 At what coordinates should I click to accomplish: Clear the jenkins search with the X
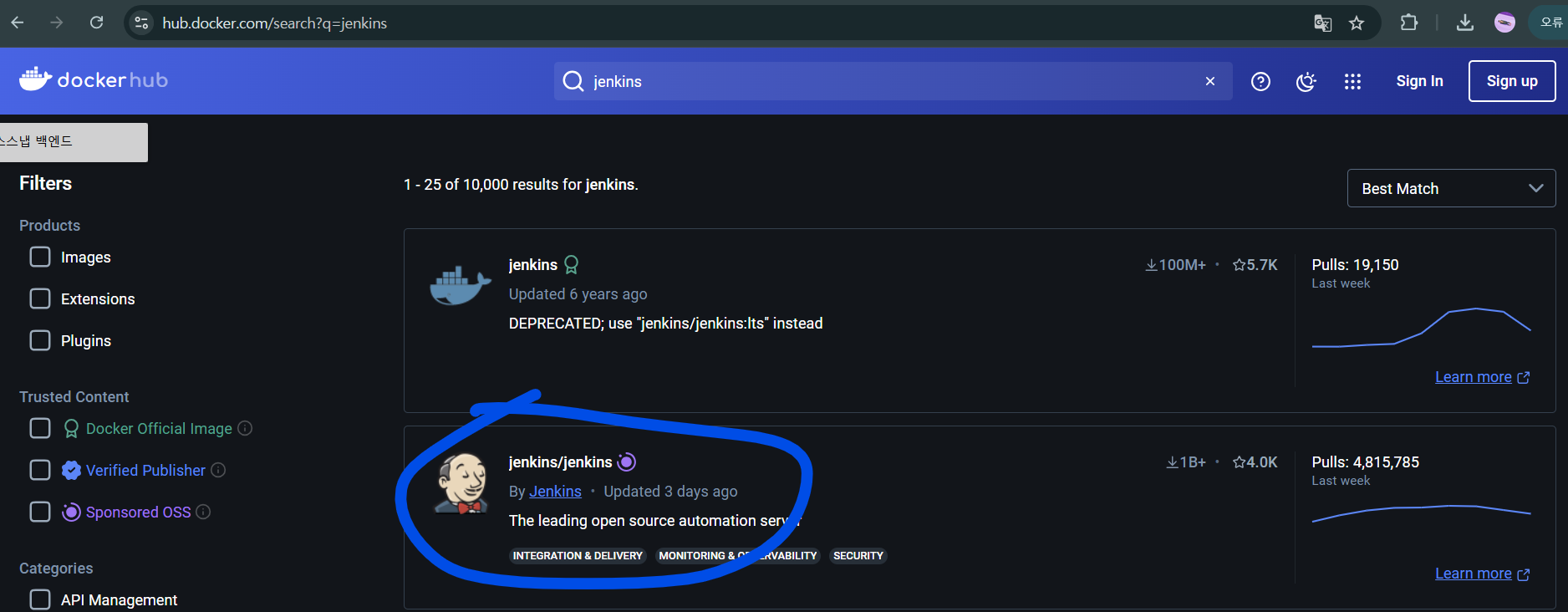coord(1209,81)
